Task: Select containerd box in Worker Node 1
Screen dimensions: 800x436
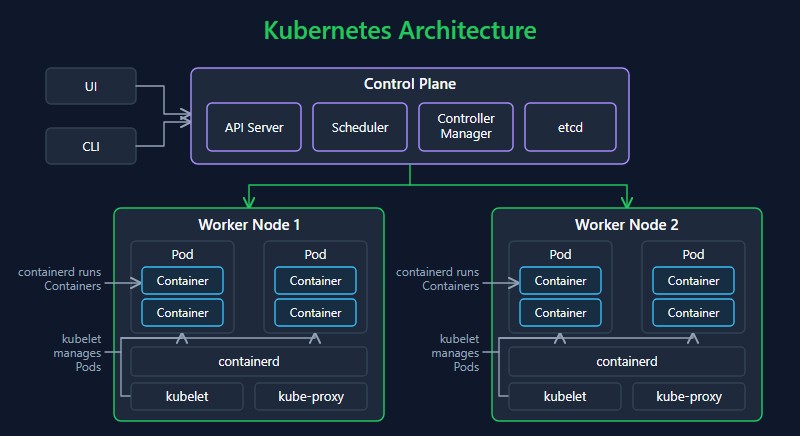Action: 249,362
